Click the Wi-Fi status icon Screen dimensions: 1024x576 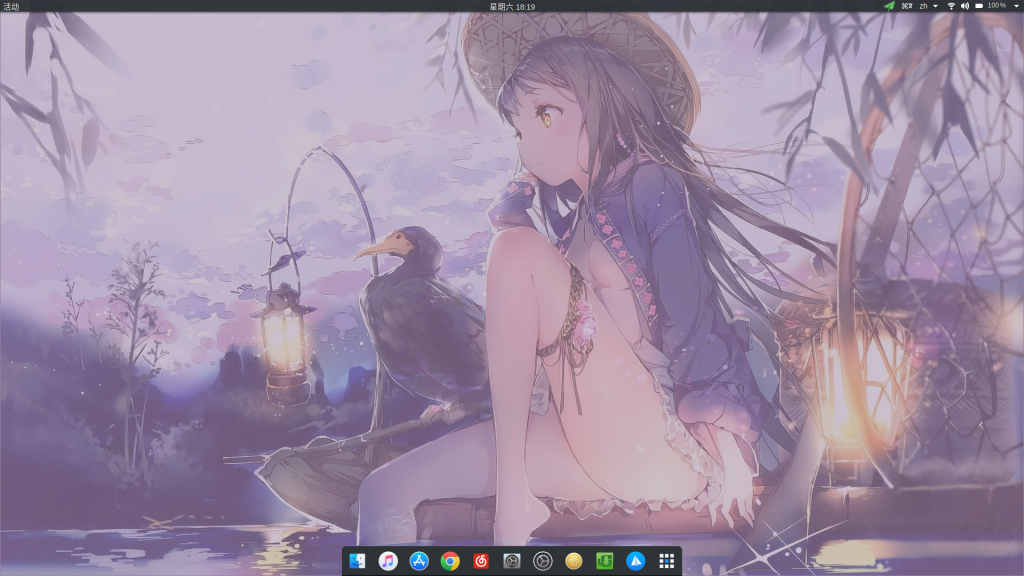click(x=951, y=6)
